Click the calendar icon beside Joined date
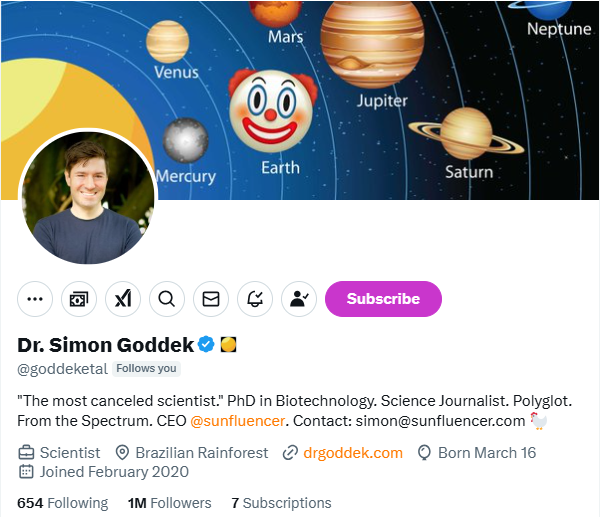The height and width of the screenshot is (517, 600). click(26, 472)
